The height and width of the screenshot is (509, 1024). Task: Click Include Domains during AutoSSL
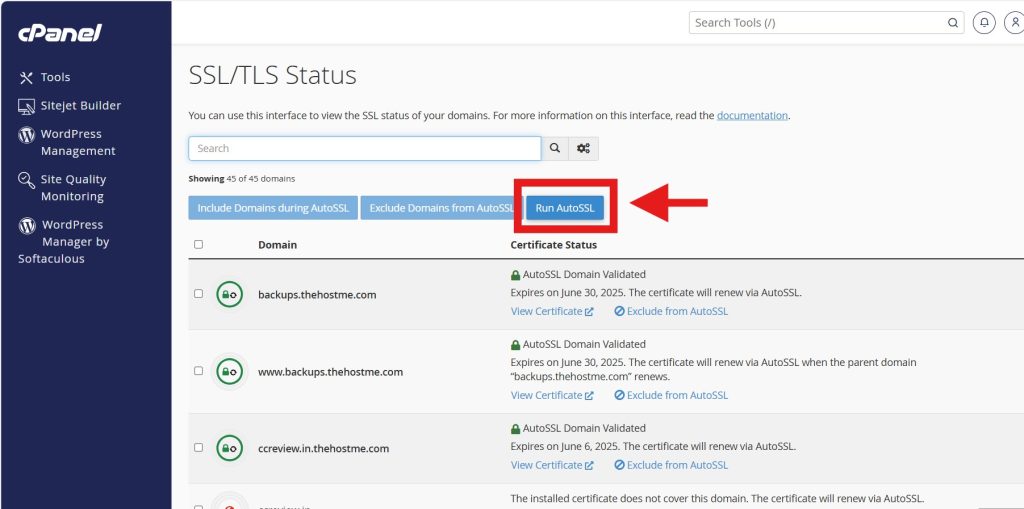273,208
